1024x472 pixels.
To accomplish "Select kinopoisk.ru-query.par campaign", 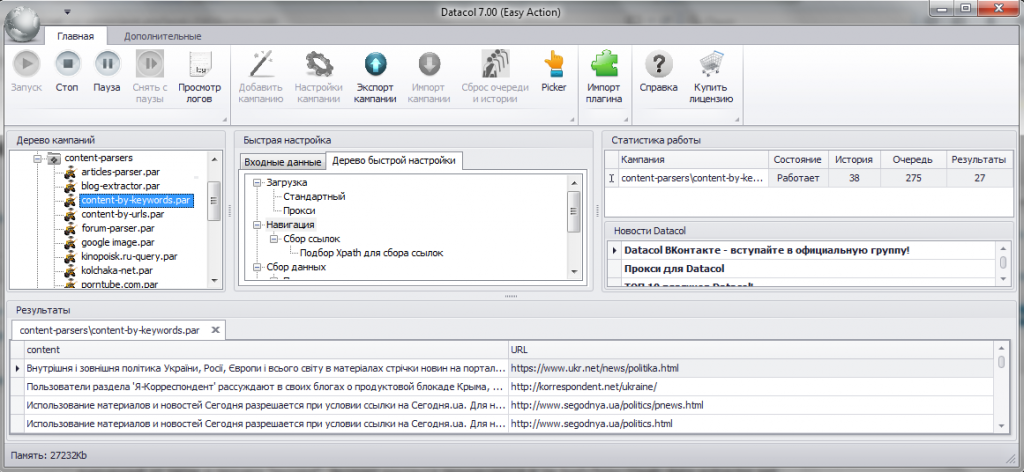I will pyautogui.click(x=129, y=257).
